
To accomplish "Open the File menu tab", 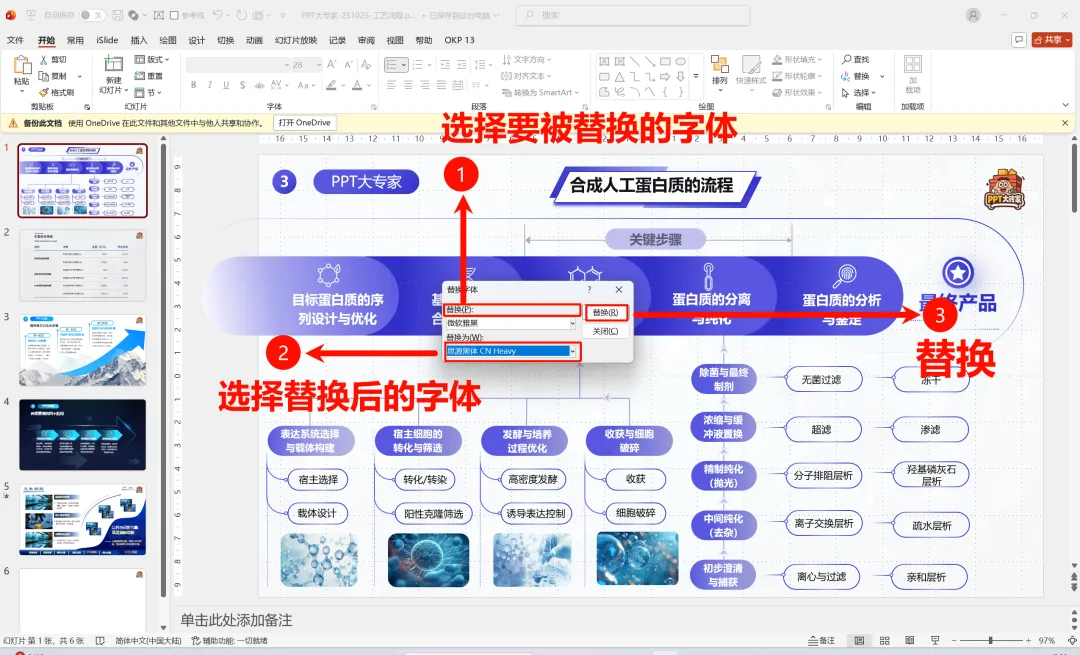I will pos(15,40).
